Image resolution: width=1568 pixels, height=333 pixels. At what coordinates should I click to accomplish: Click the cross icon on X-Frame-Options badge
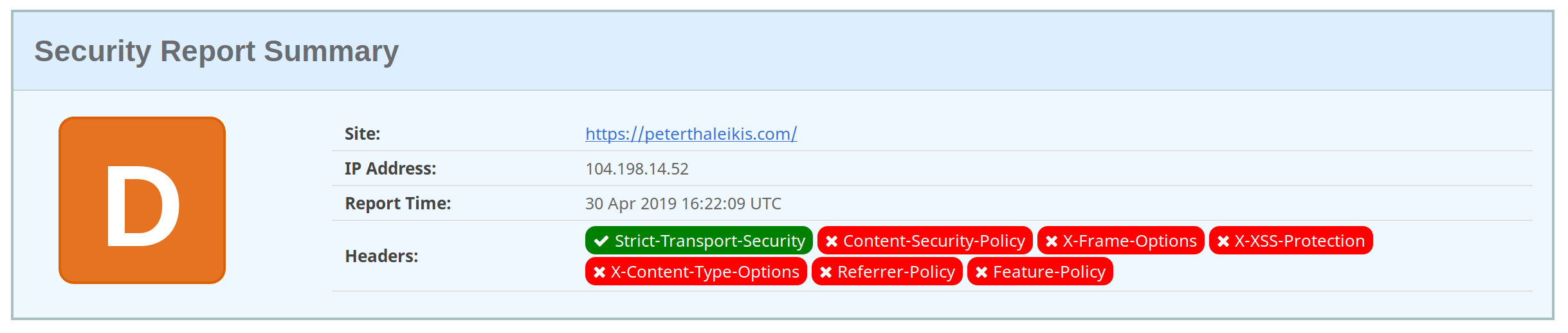1052,241
